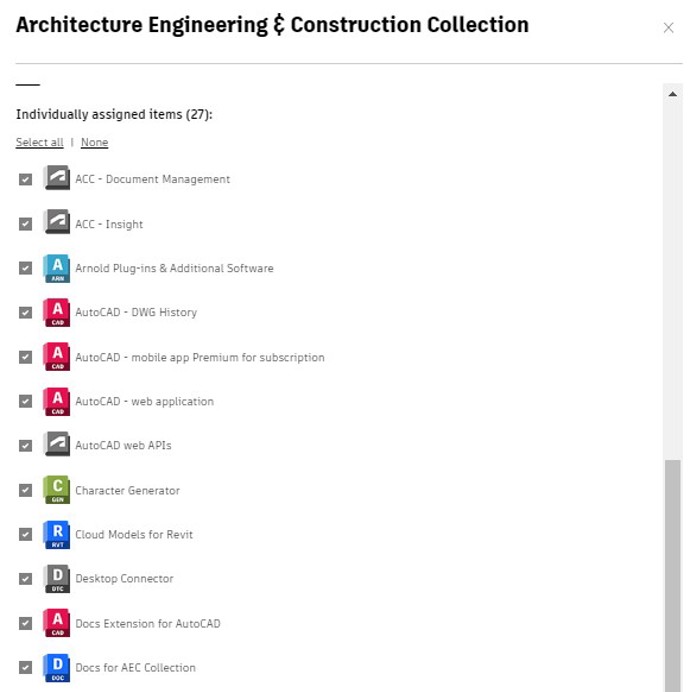Image resolution: width=690 pixels, height=692 pixels.
Task: Click the AutoCAD - web application label
Action: point(144,402)
